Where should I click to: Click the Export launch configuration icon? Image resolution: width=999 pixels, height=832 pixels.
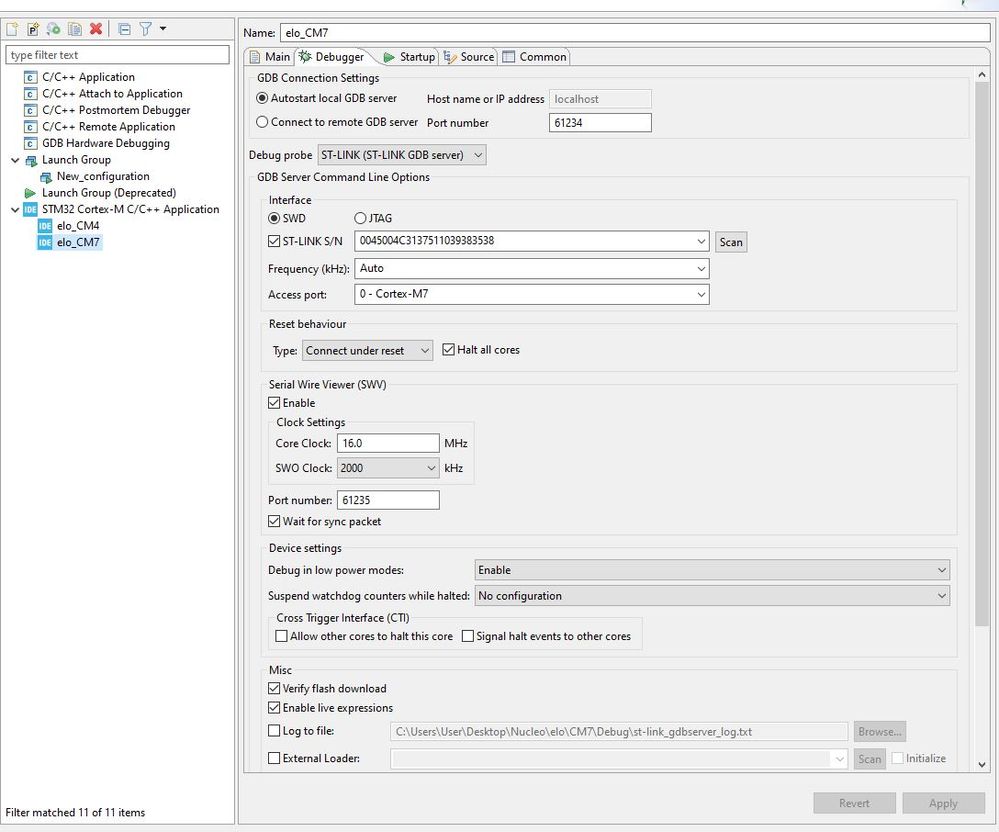coord(54,29)
